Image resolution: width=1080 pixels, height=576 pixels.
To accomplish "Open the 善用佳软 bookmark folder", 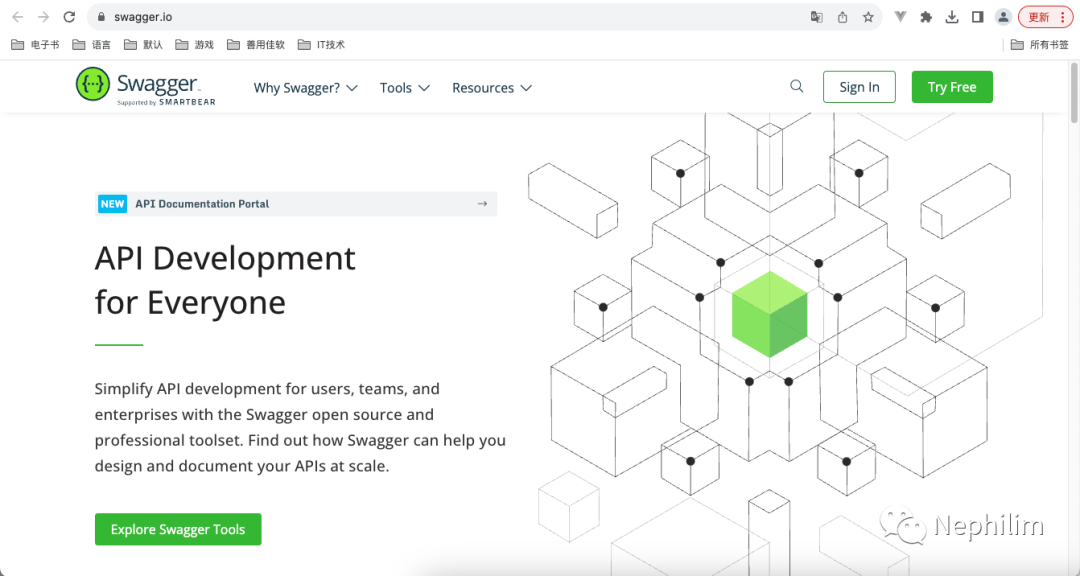I will click(256, 45).
